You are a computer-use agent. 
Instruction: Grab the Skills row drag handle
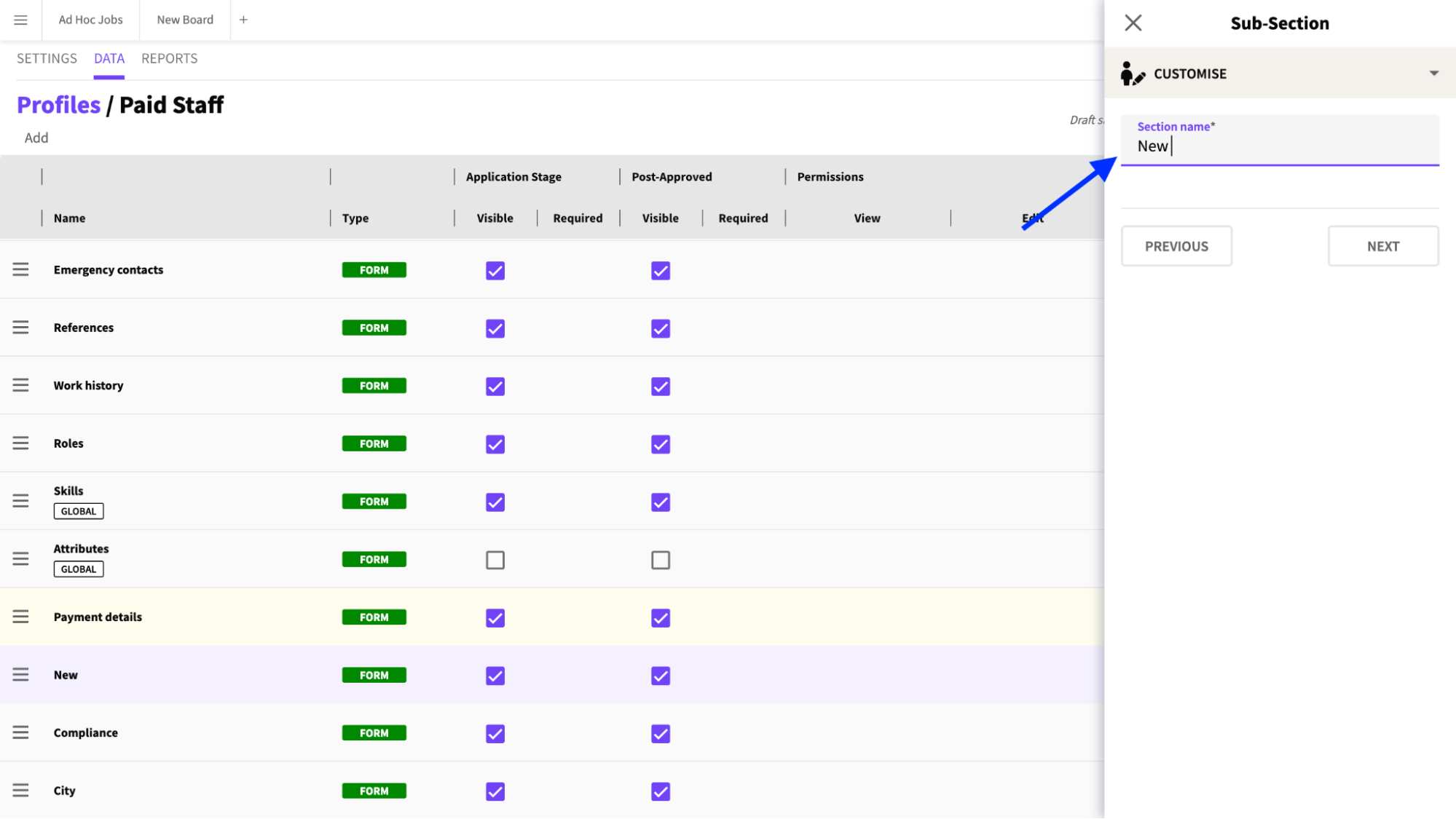pos(20,501)
